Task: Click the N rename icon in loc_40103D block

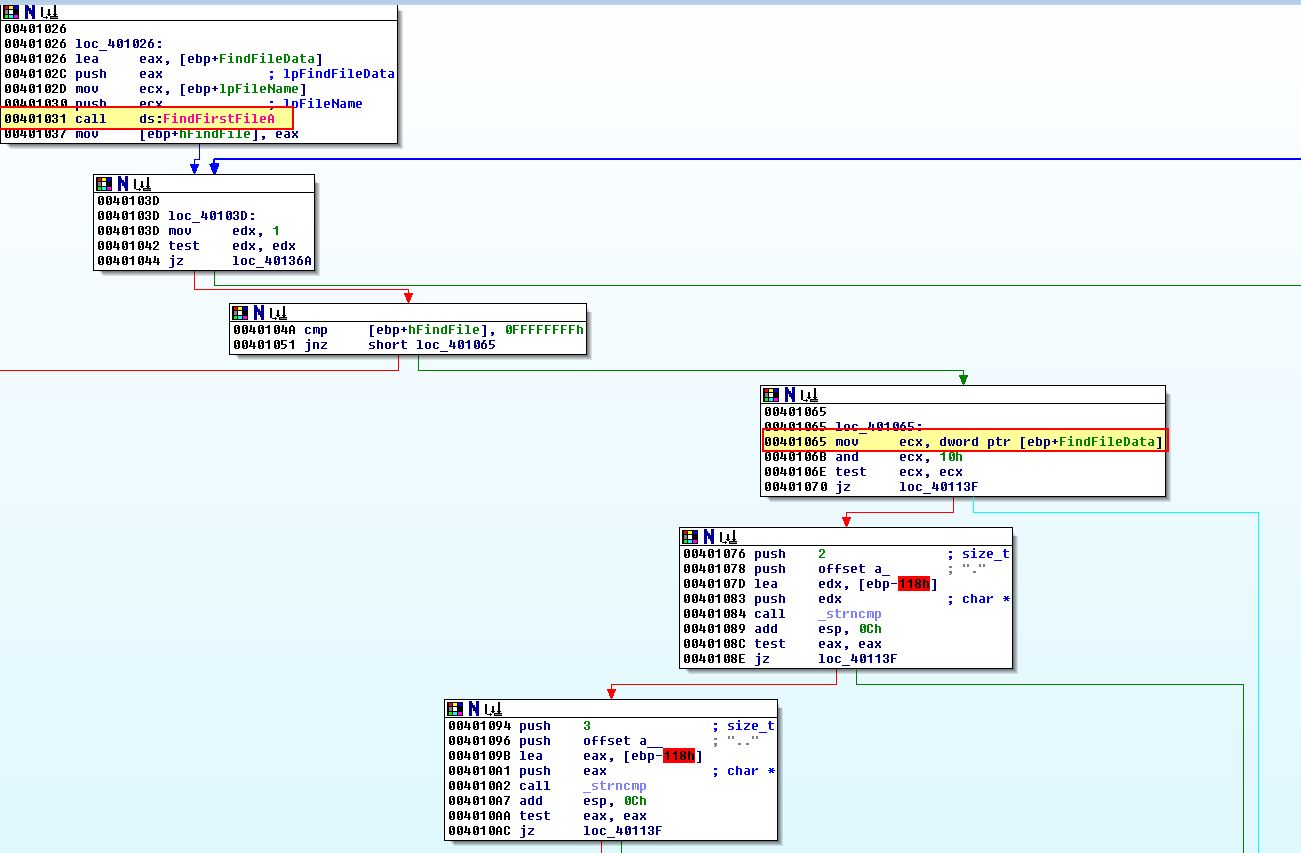Action: click(x=123, y=183)
